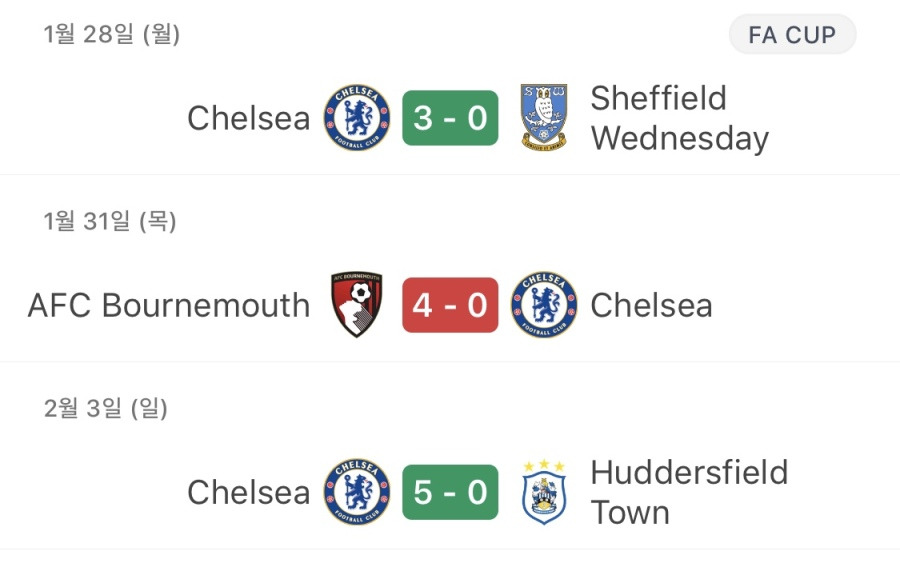Click the 1월 31일 (목) date label
This screenshot has height=567, width=900.
110,221
